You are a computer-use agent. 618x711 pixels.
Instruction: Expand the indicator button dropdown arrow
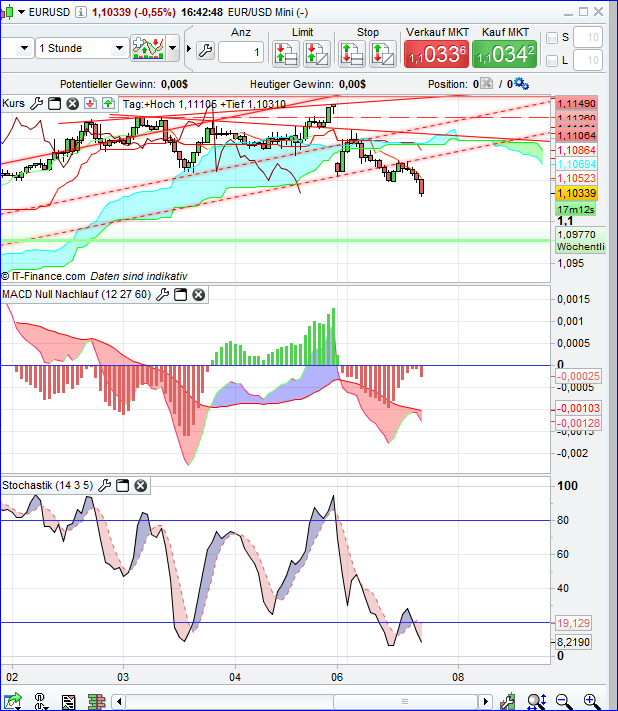[x=172, y=48]
